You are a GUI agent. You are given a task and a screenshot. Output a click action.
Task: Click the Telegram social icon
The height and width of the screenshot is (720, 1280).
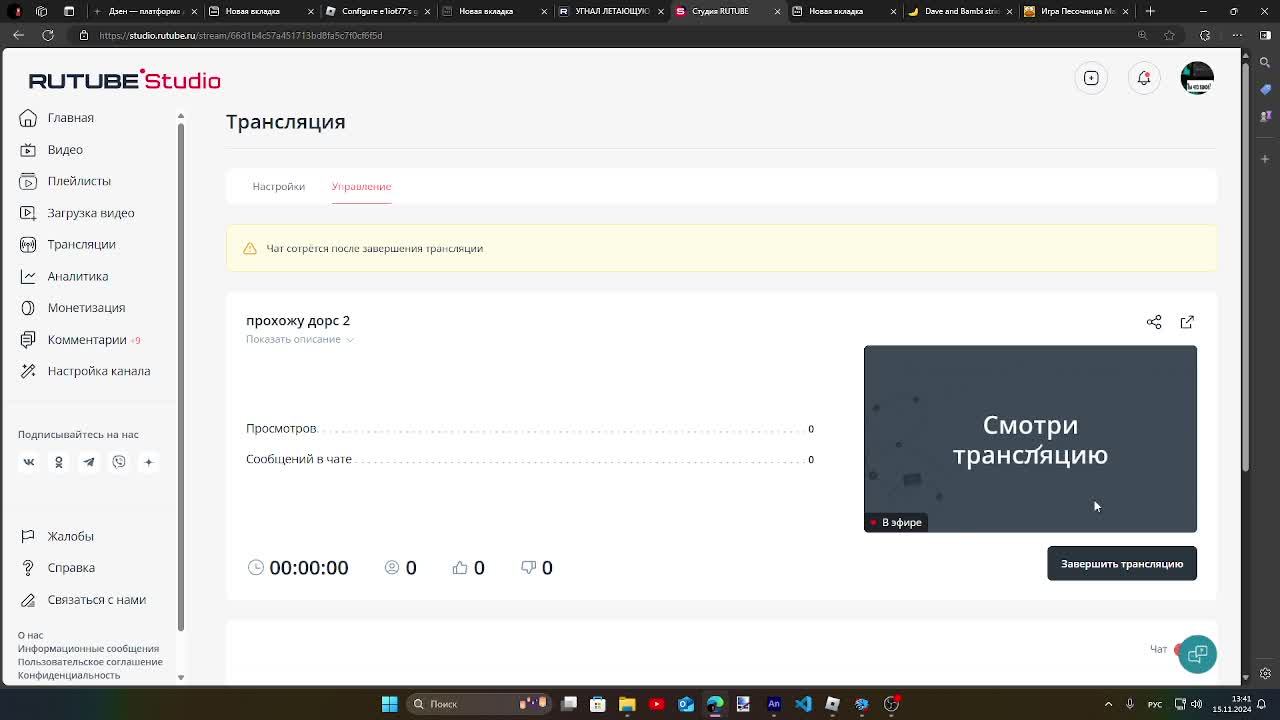coord(89,462)
